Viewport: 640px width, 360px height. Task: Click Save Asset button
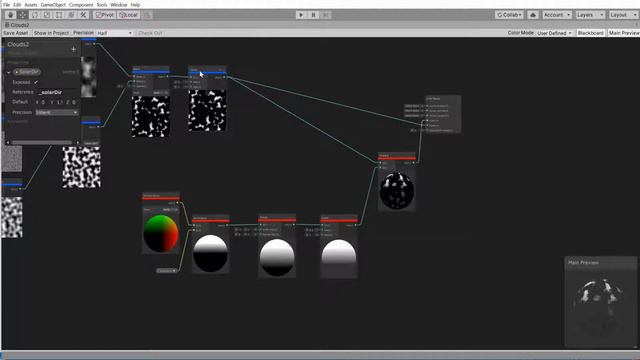16,33
